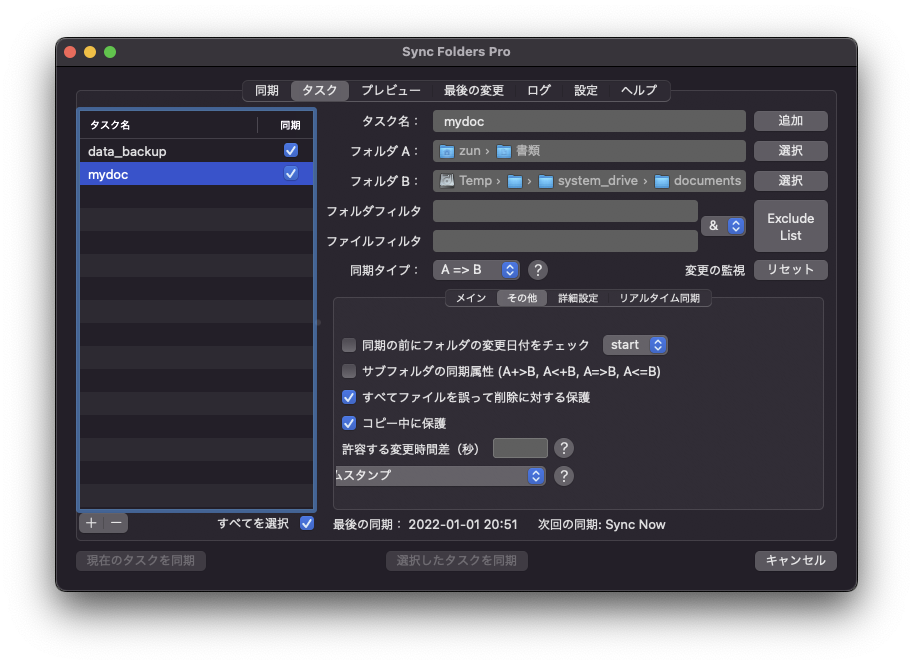Screen dimensions: 913x665
Task: Open the ヘルプ tab
Action: 639,91
